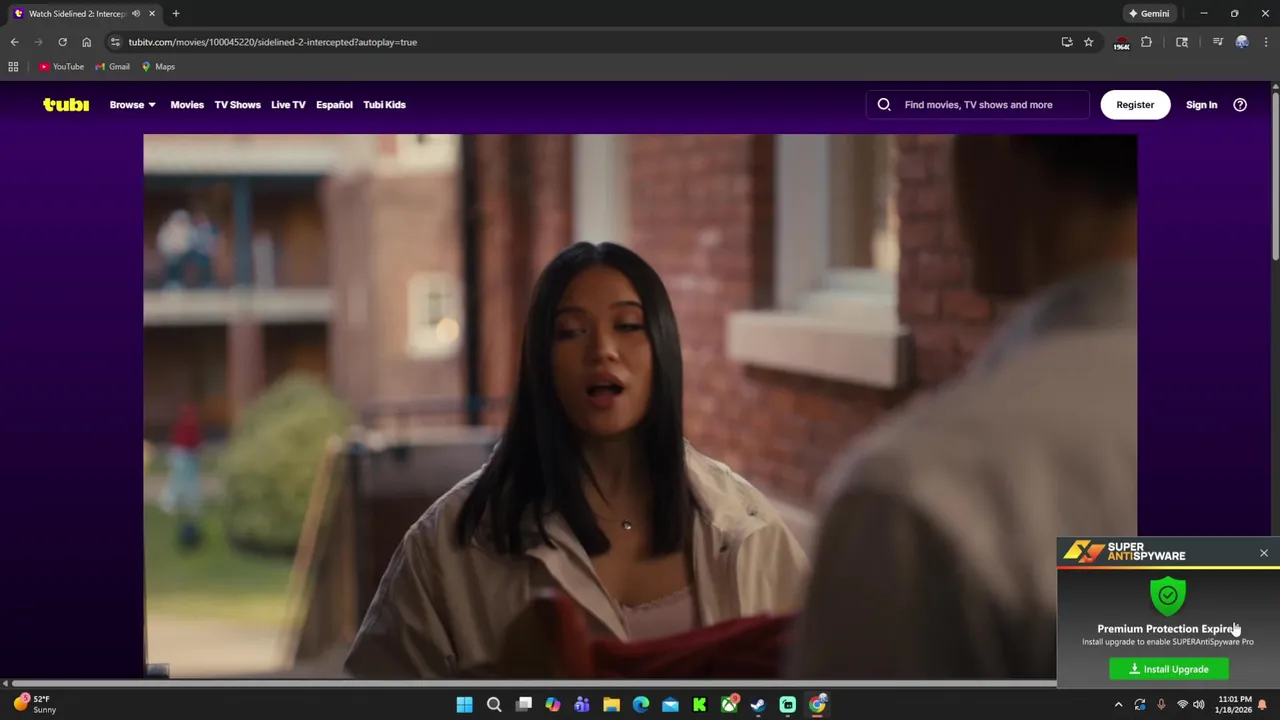Navigate to Live TV
The height and width of the screenshot is (720, 1280).
pyautogui.click(x=288, y=104)
